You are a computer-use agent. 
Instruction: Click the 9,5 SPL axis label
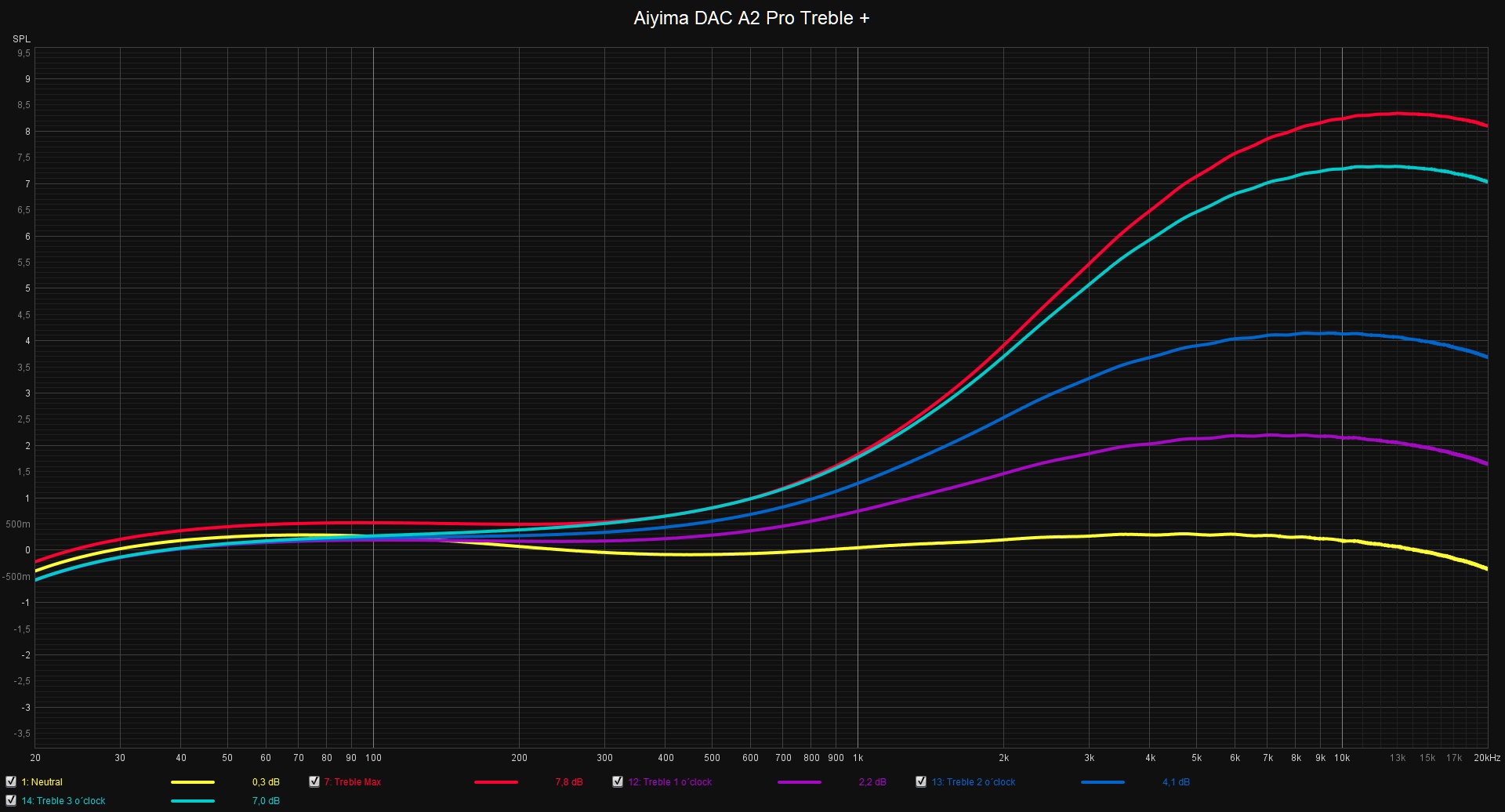point(24,53)
